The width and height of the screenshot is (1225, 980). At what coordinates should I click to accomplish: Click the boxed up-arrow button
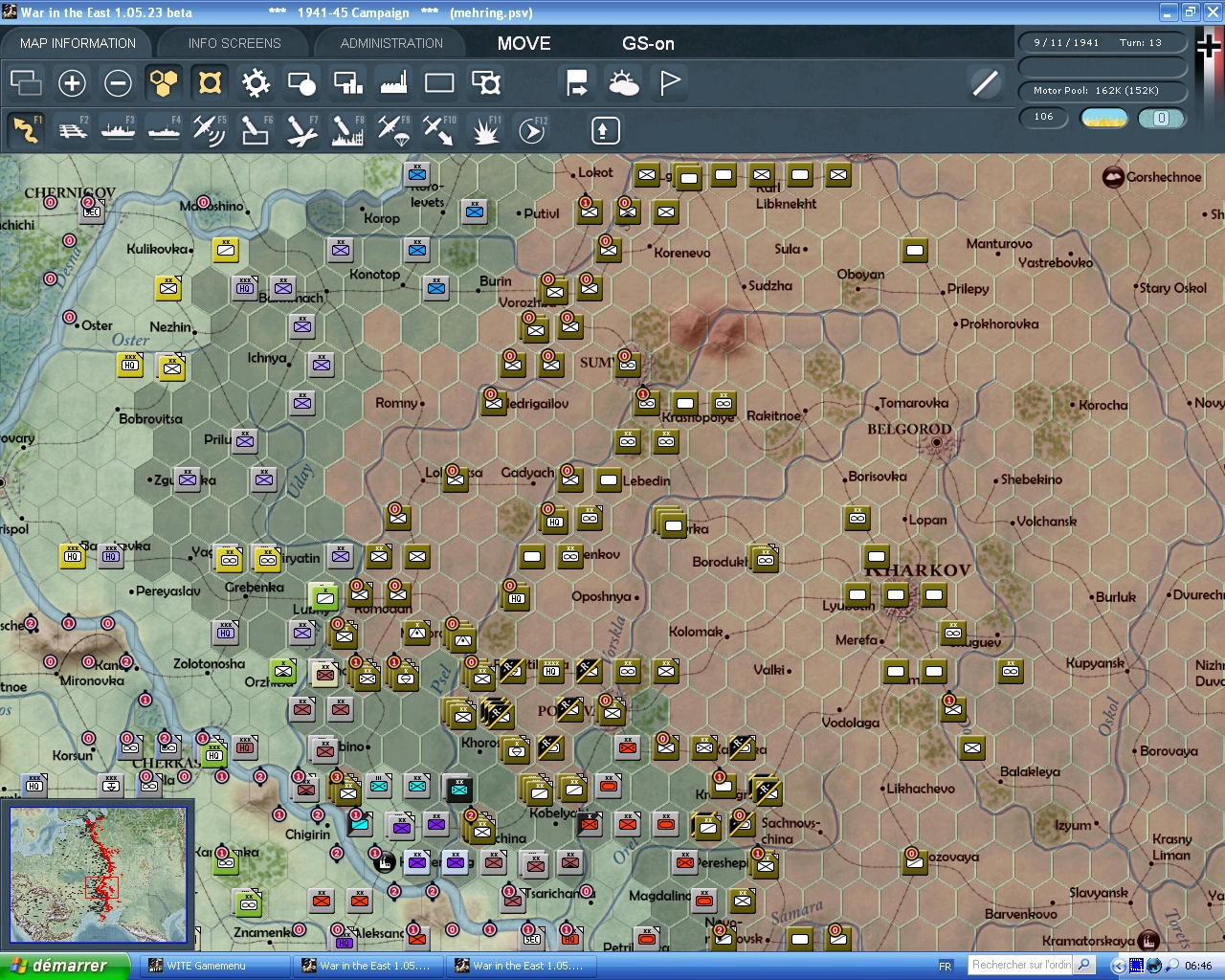(x=605, y=130)
